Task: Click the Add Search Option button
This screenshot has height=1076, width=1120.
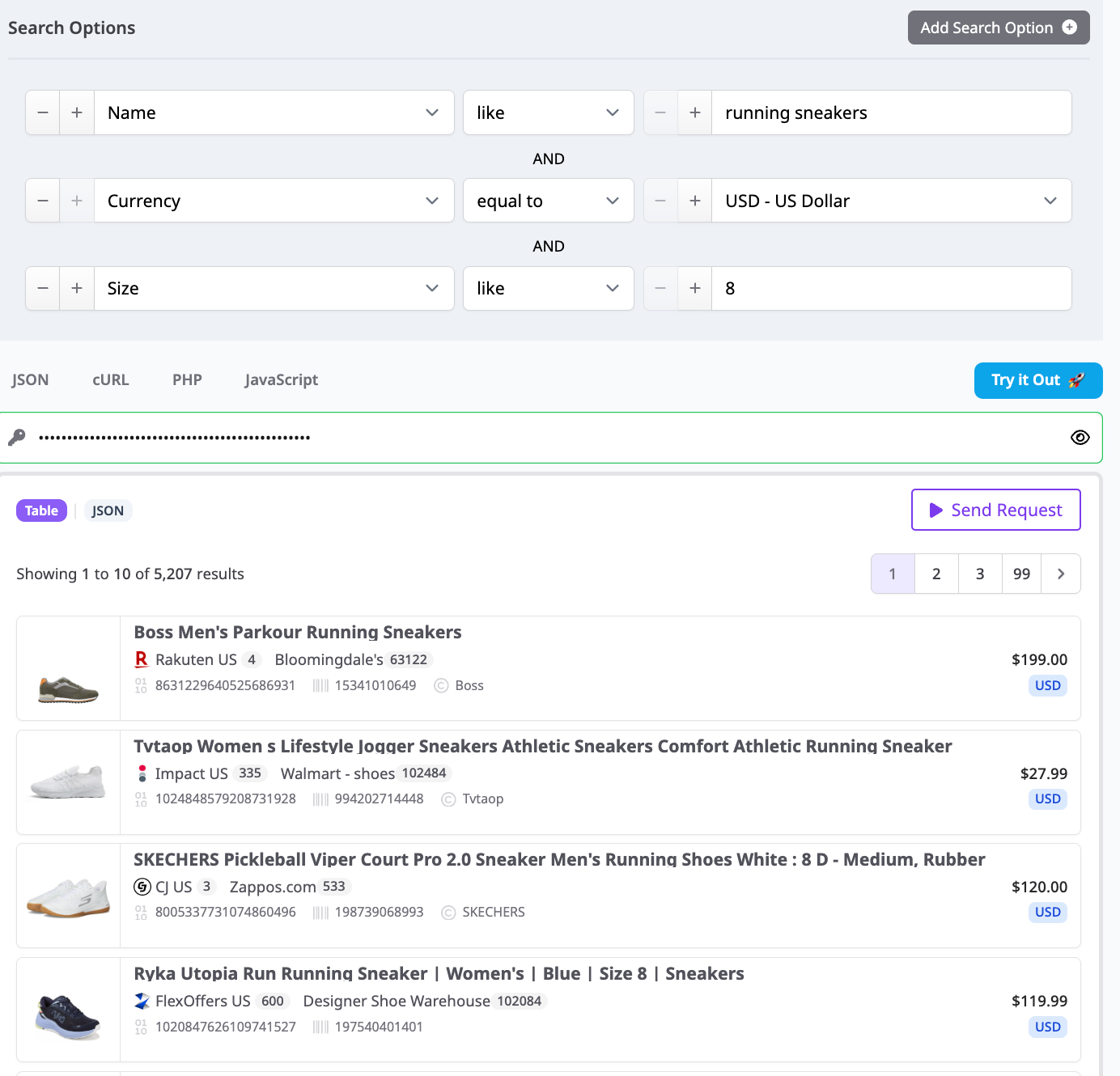Action: [999, 28]
